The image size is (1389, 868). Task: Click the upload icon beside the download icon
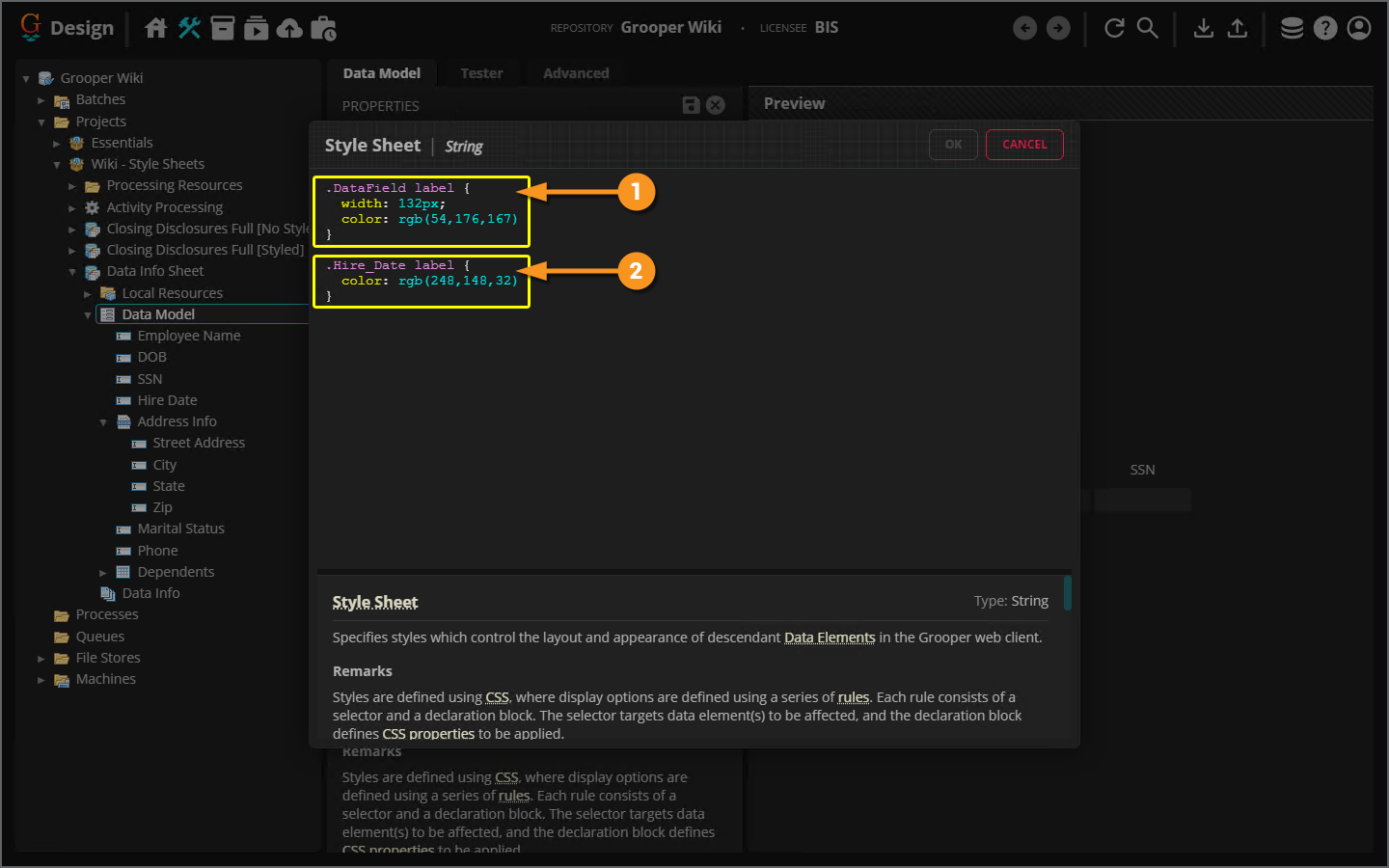click(x=1238, y=28)
